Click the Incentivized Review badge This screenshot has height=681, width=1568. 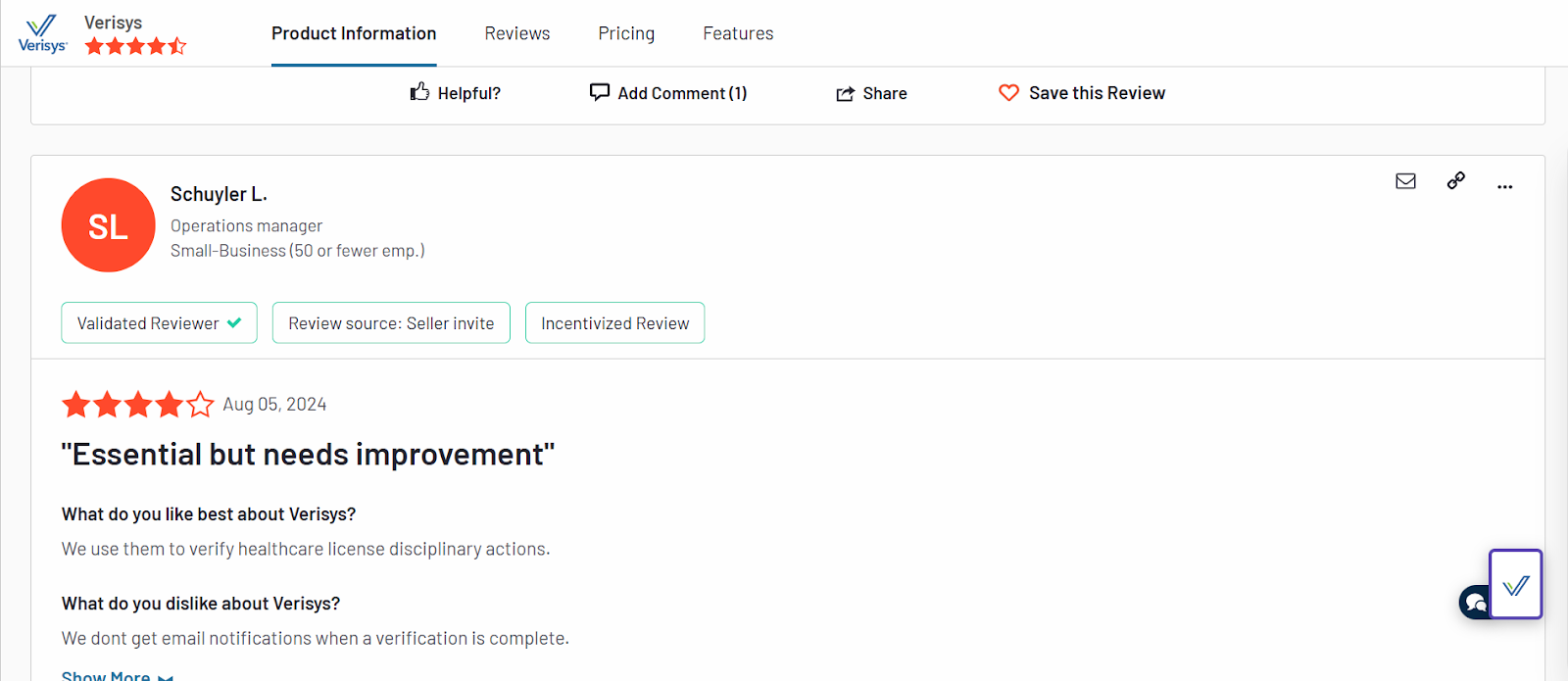click(614, 323)
